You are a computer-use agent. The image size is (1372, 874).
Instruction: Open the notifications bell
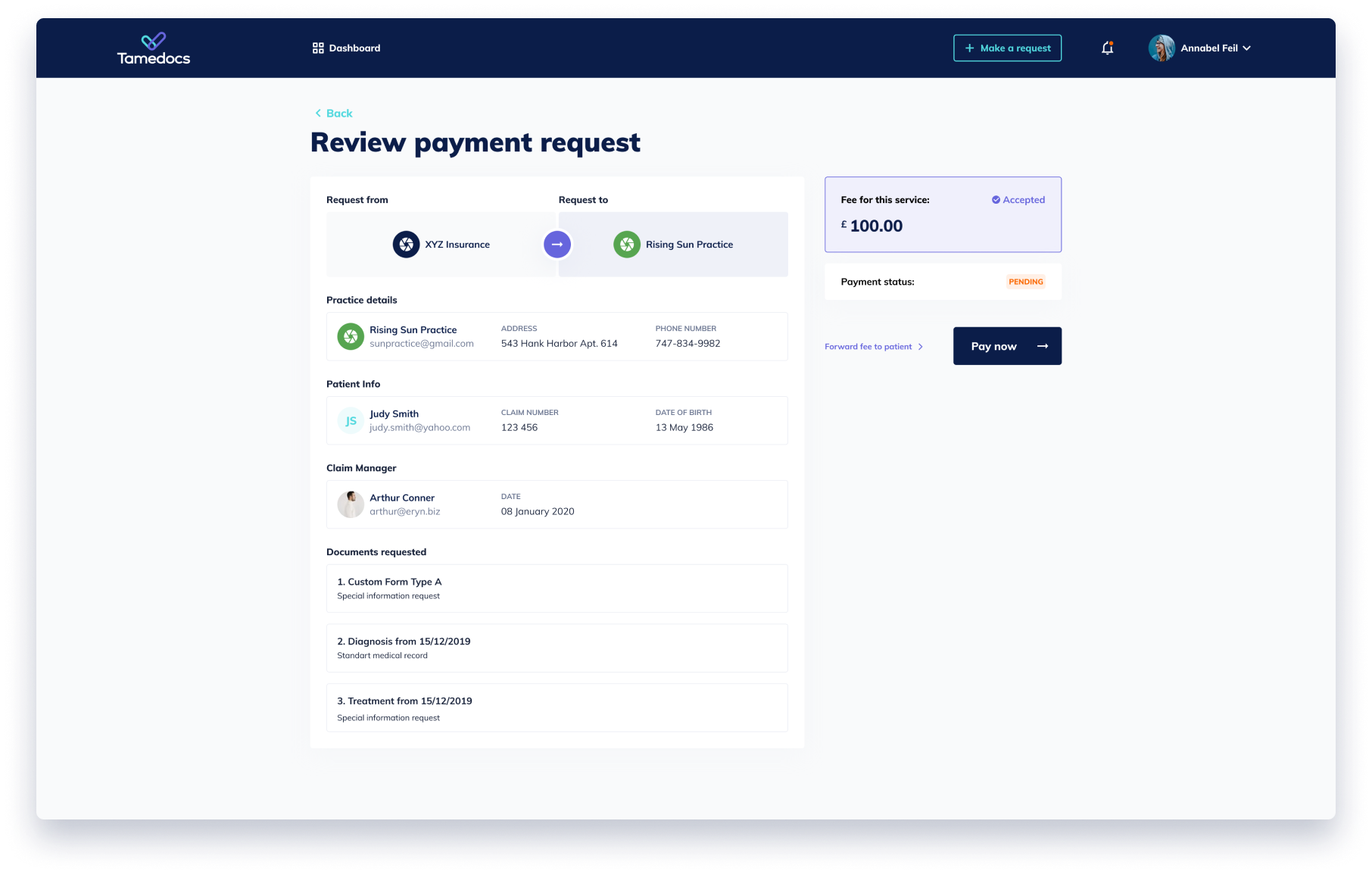click(1107, 48)
